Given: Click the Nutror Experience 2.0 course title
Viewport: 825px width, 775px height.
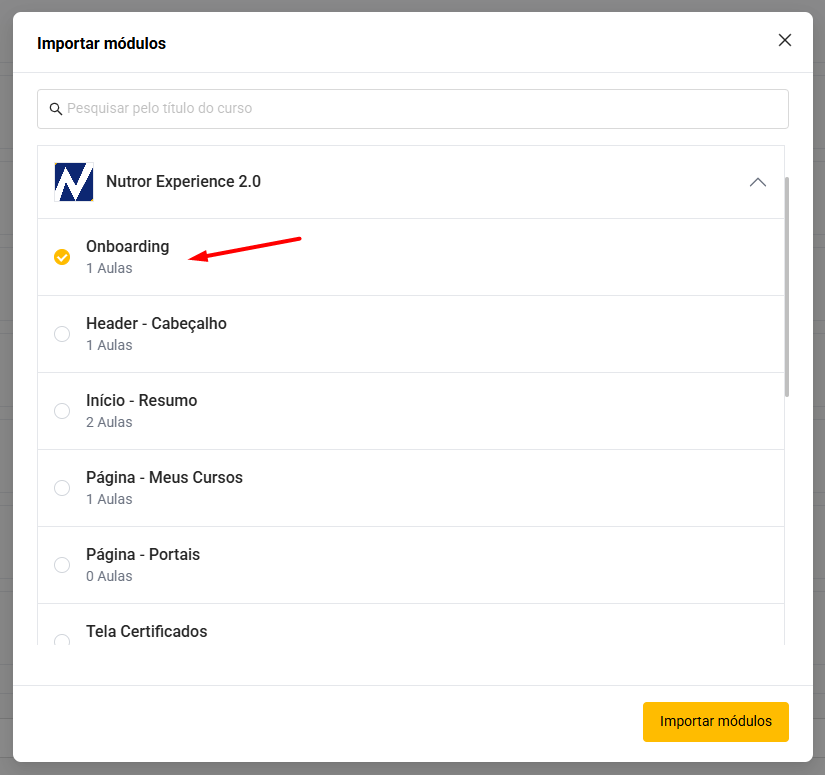Looking at the screenshot, I should 183,182.
